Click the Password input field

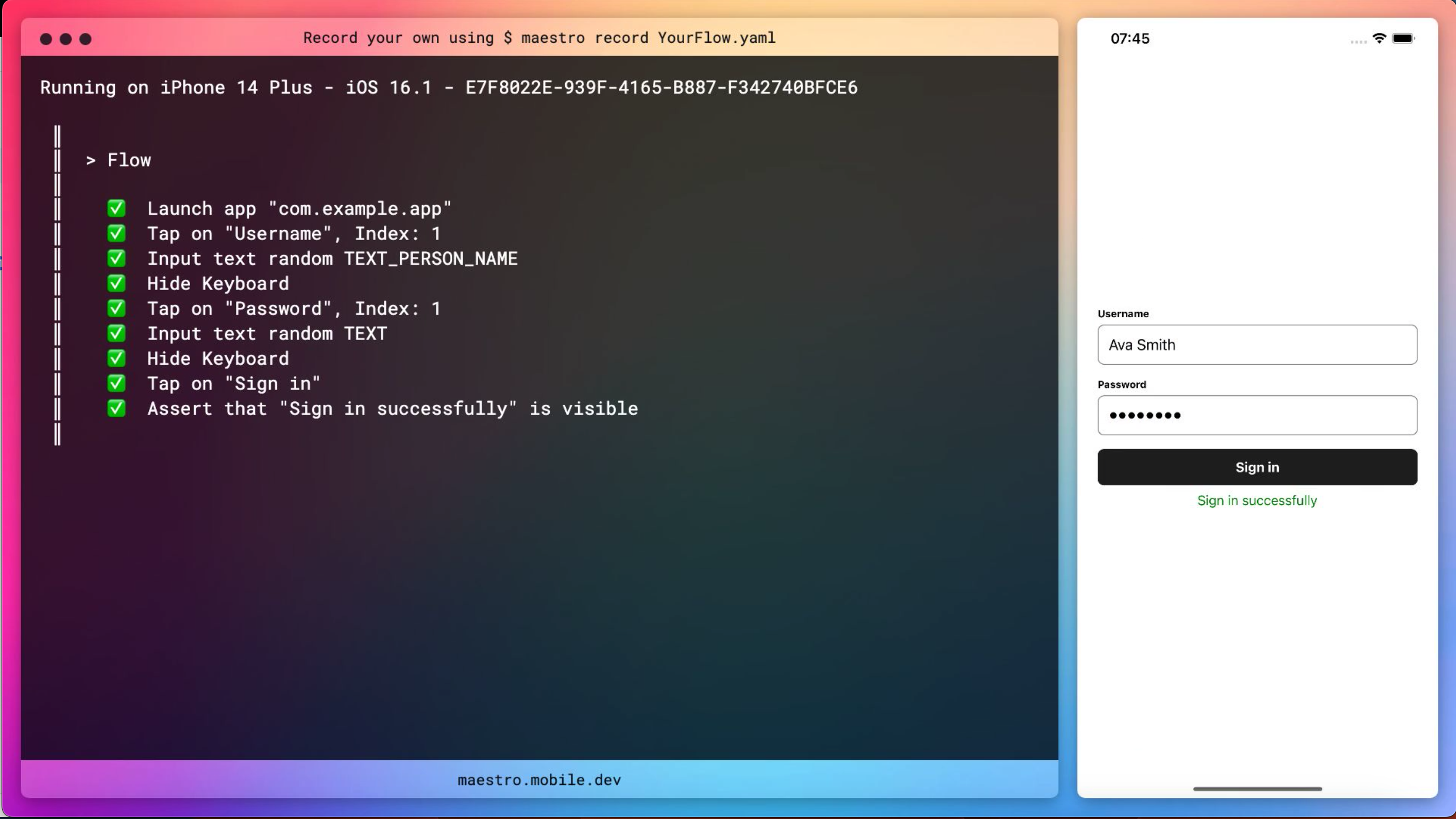pos(1257,416)
